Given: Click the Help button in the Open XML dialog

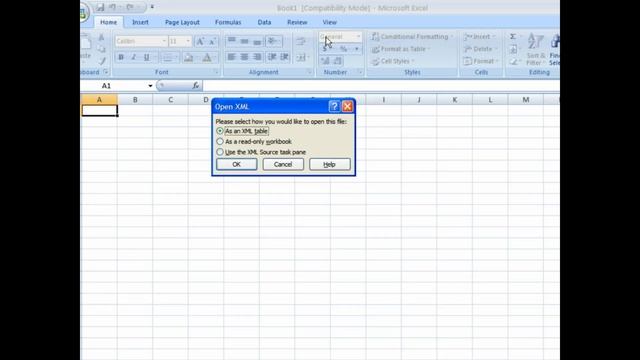Looking at the screenshot, I should click(x=330, y=164).
